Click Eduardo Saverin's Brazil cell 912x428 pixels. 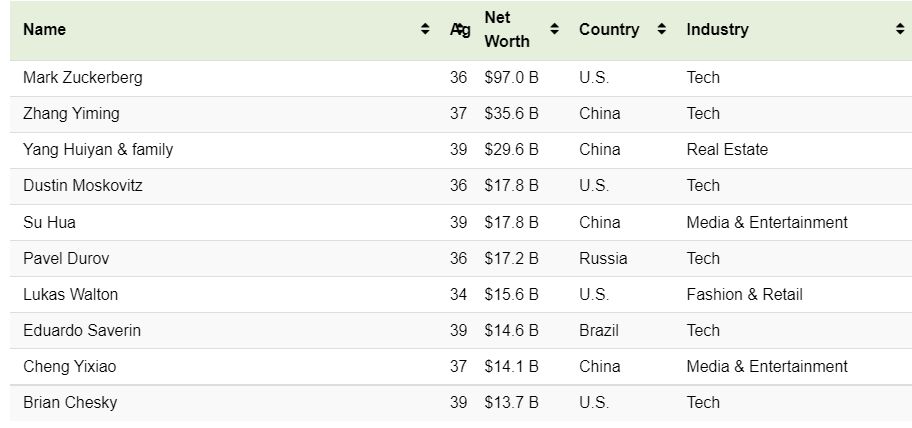tap(598, 330)
